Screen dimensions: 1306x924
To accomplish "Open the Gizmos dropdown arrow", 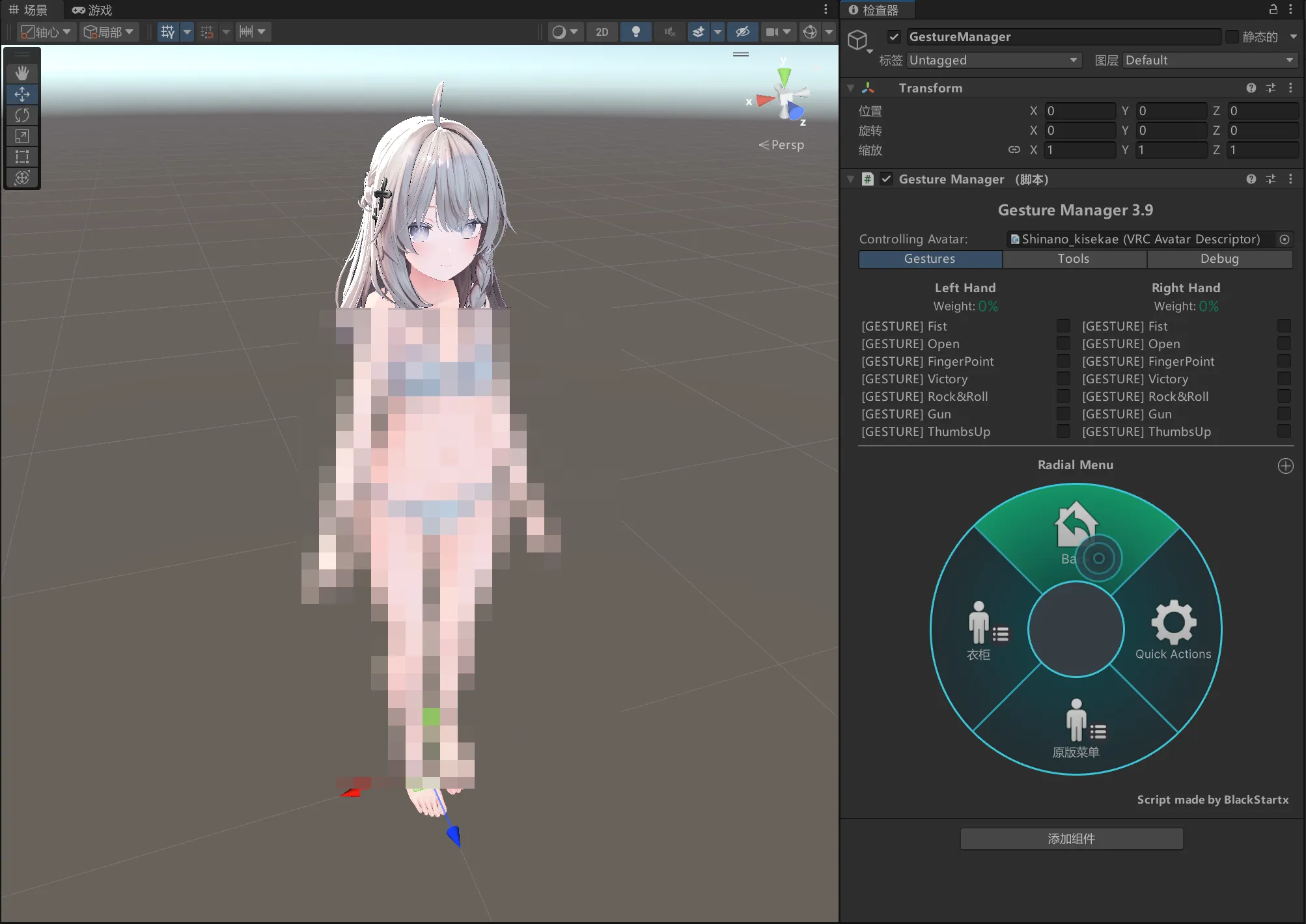I will point(829,32).
